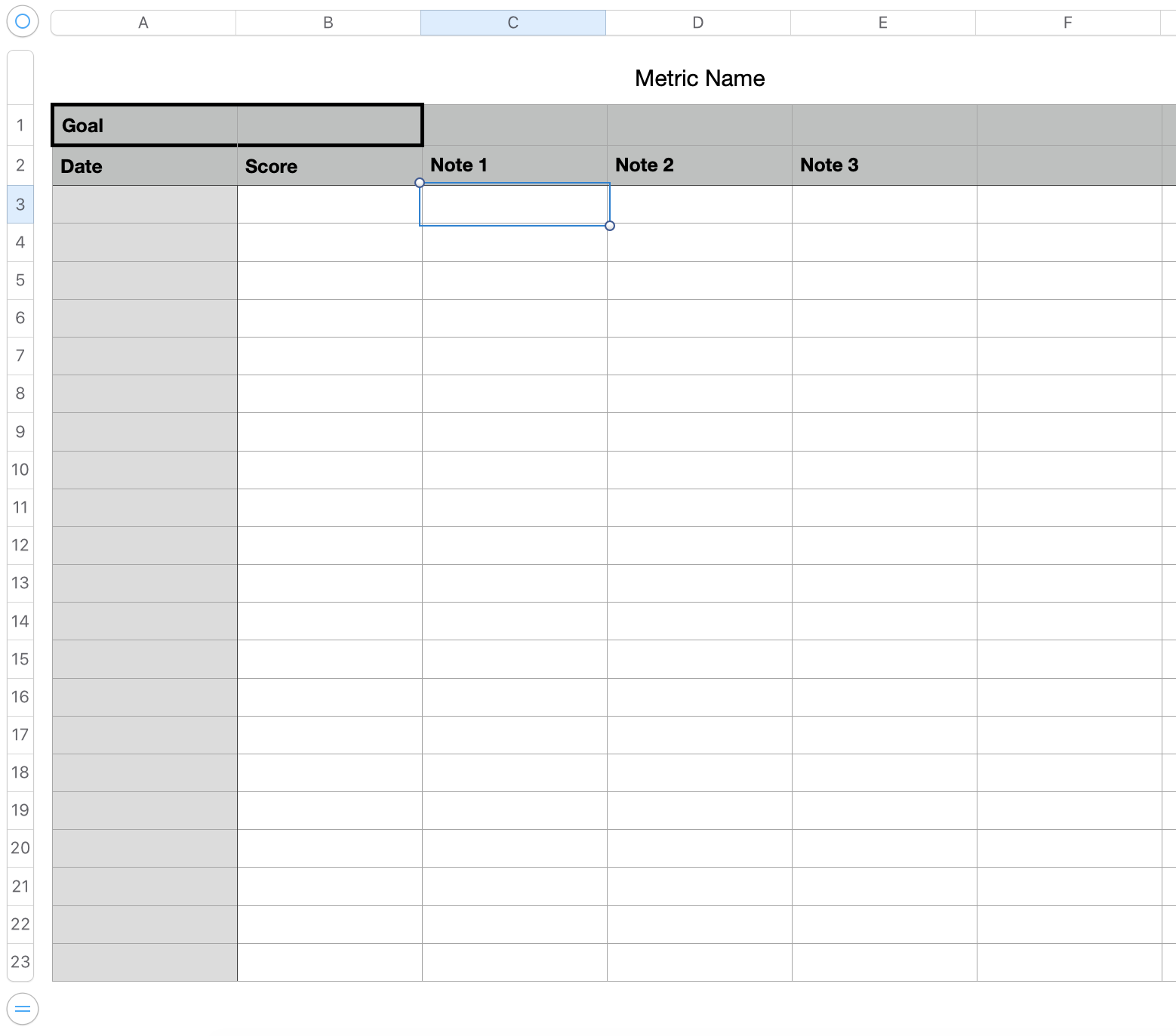Click the add rows handle icon
This screenshot has height=1036, width=1176.
[x=23, y=1009]
